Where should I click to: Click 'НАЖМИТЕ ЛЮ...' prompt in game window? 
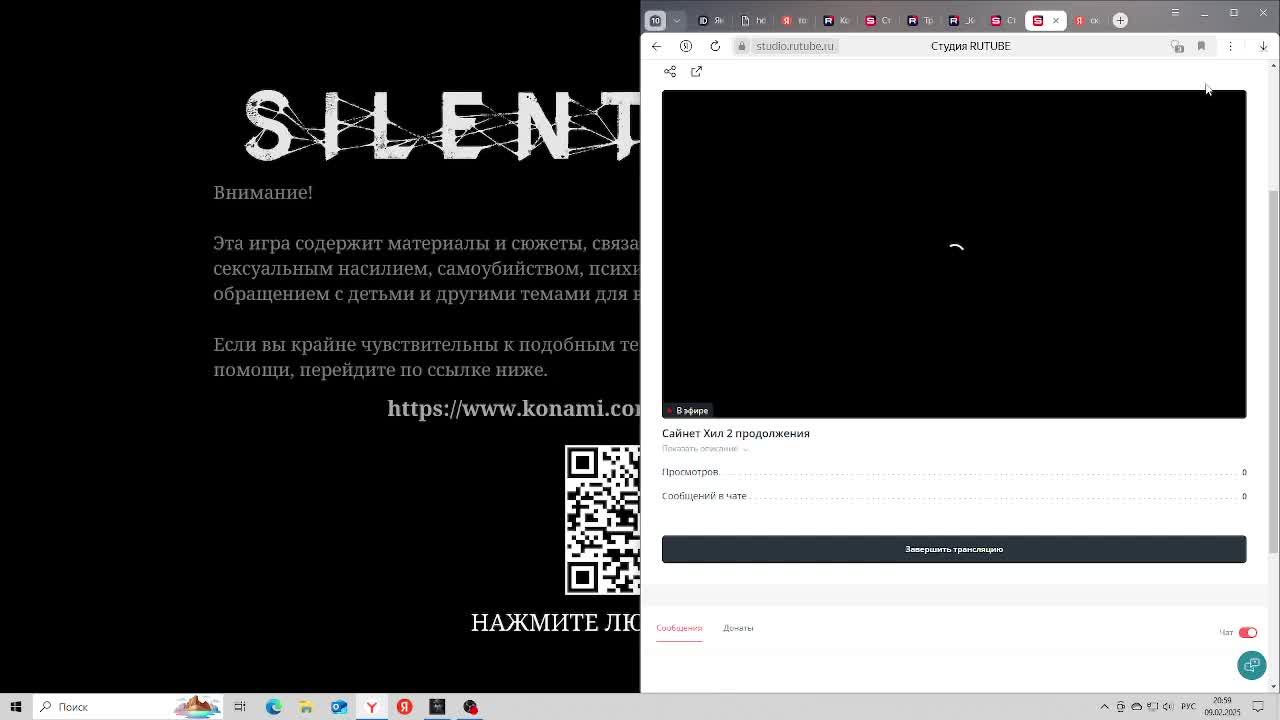555,622
